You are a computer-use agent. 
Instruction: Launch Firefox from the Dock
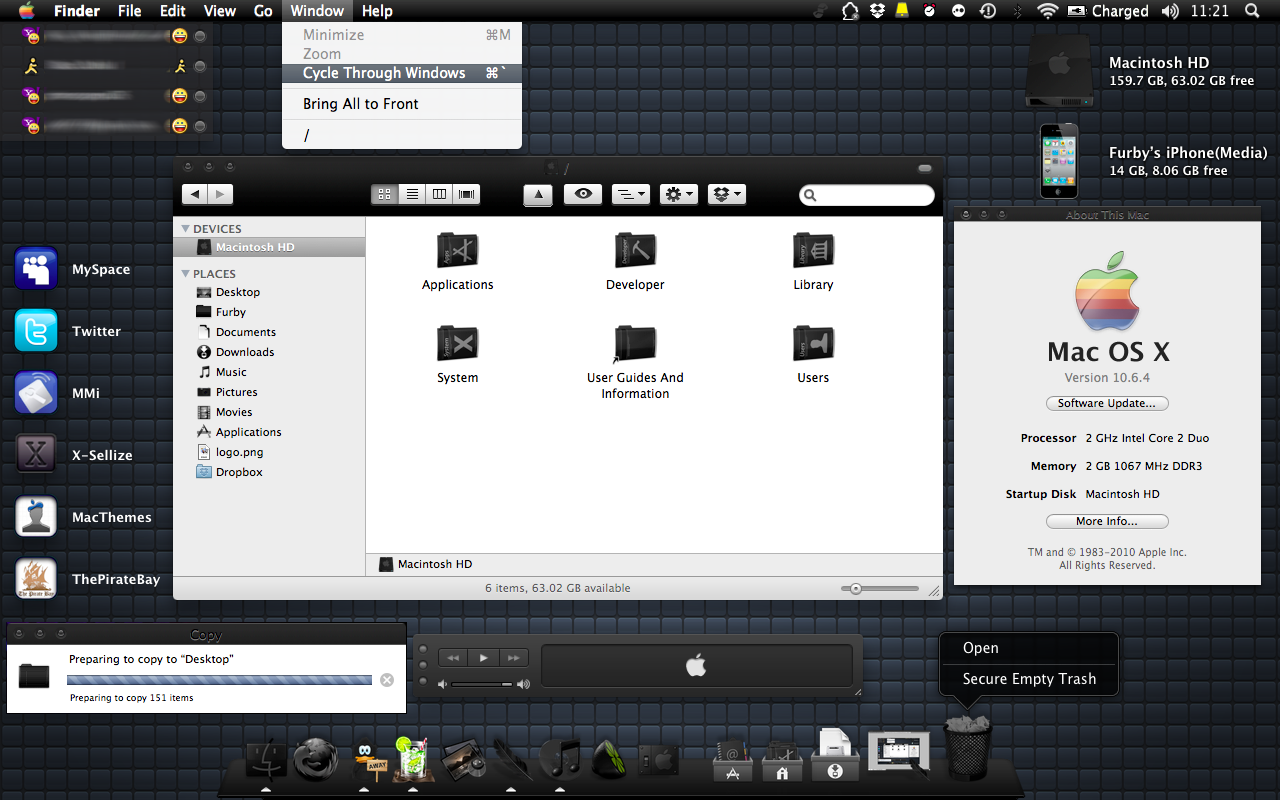click(315, 760)
